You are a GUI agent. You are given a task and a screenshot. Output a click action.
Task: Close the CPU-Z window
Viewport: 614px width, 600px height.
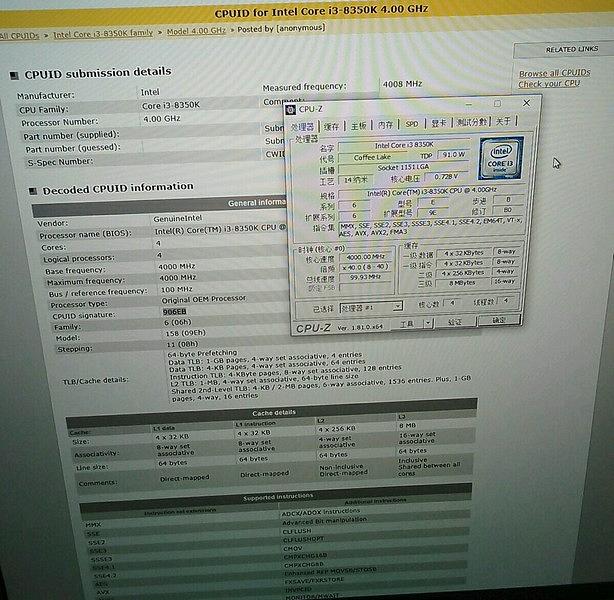(x=526, y=103)
